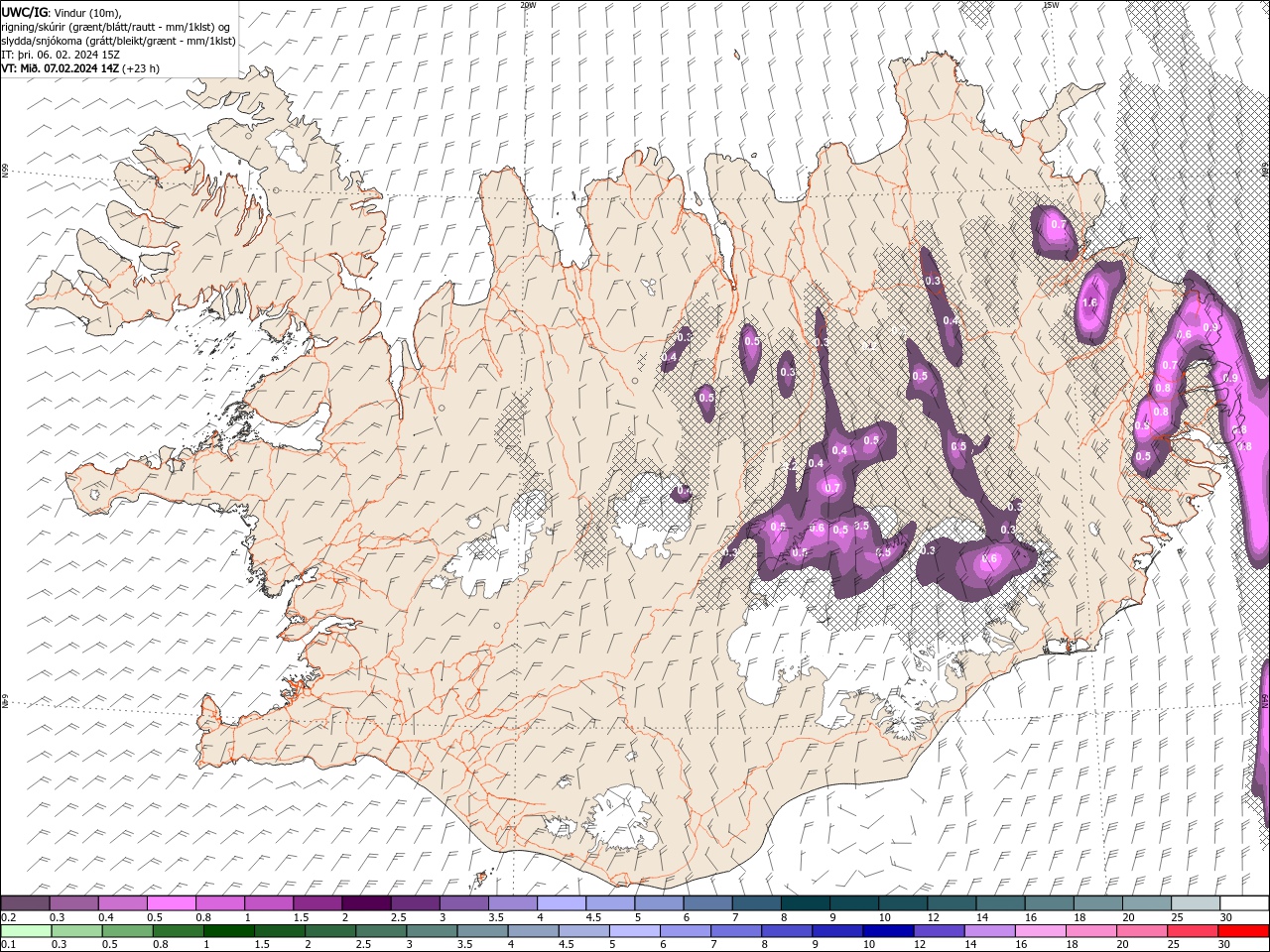Viewport: 1270px width, 952px height.
Task: Select the deep blue rain swatch labelled 10
Action: (x=887, y=931)
